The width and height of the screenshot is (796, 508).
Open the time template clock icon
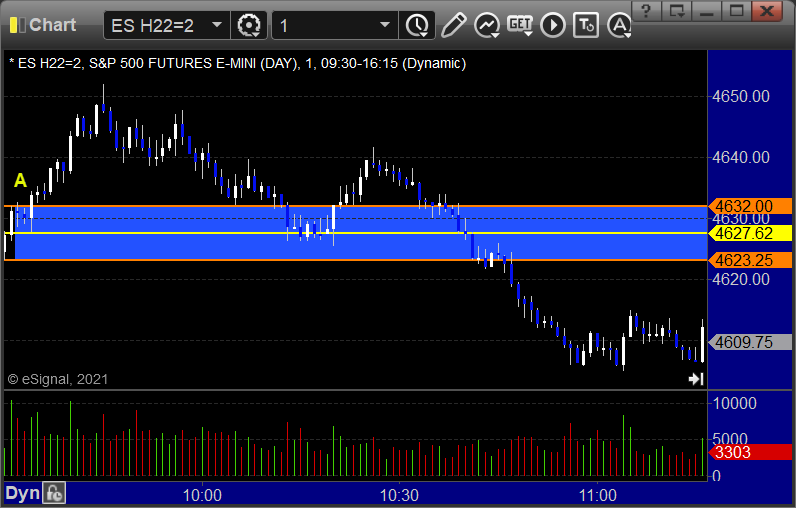[417, 25]
